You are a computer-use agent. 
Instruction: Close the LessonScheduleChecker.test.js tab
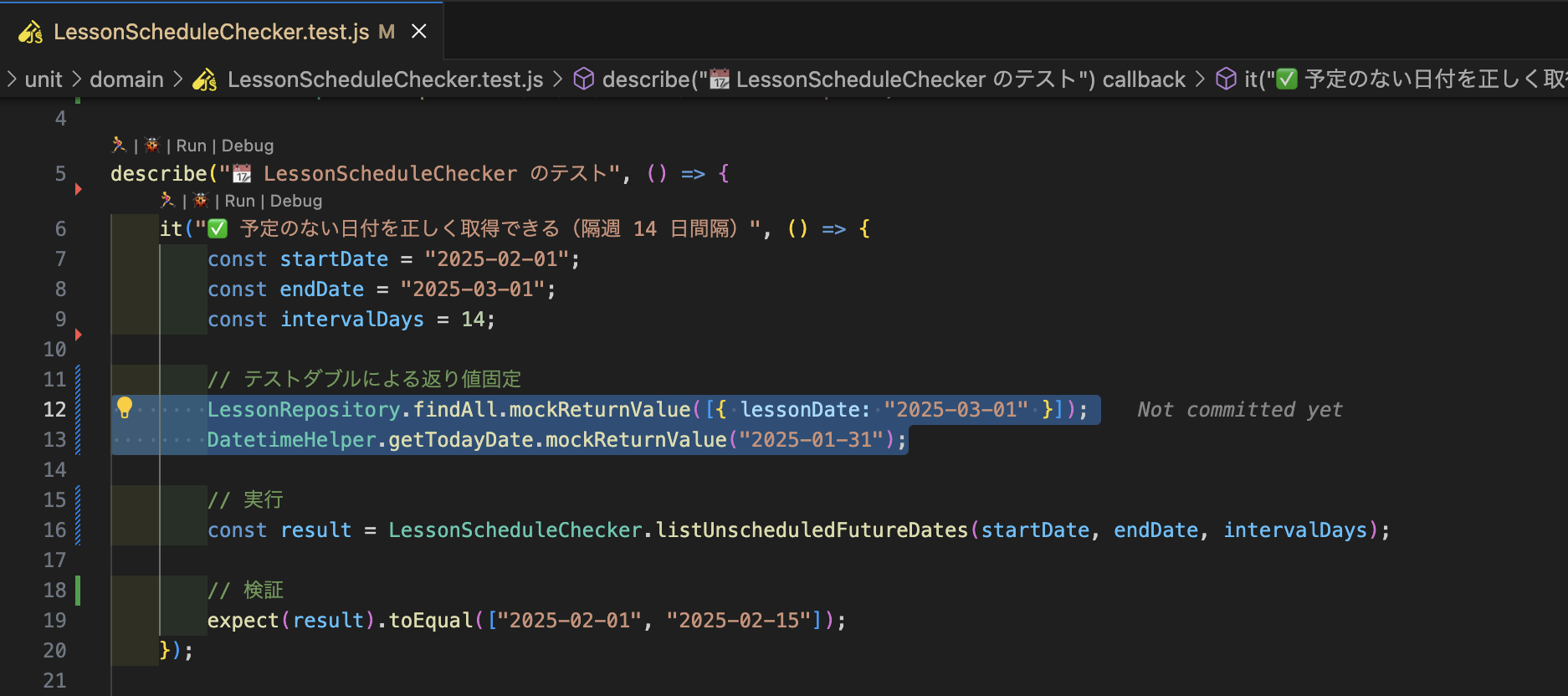pos(419,32)
